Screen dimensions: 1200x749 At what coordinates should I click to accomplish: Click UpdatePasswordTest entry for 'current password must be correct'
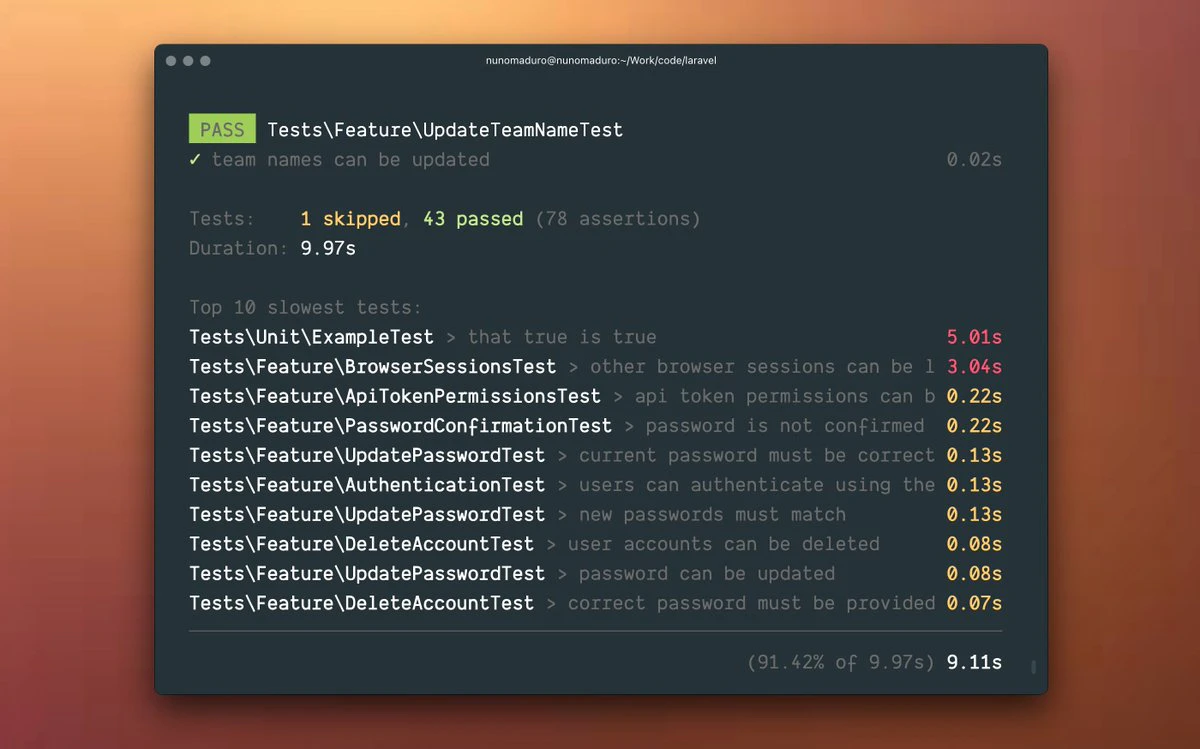367,455
